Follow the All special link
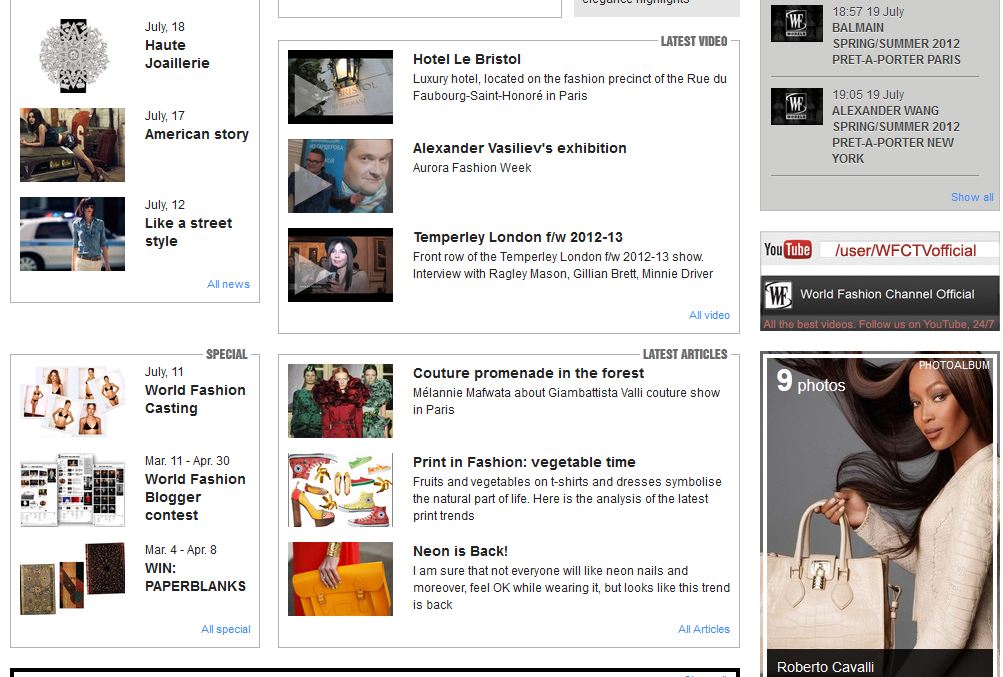This screenshot has width=1003, height=677. tap(226, 630)
